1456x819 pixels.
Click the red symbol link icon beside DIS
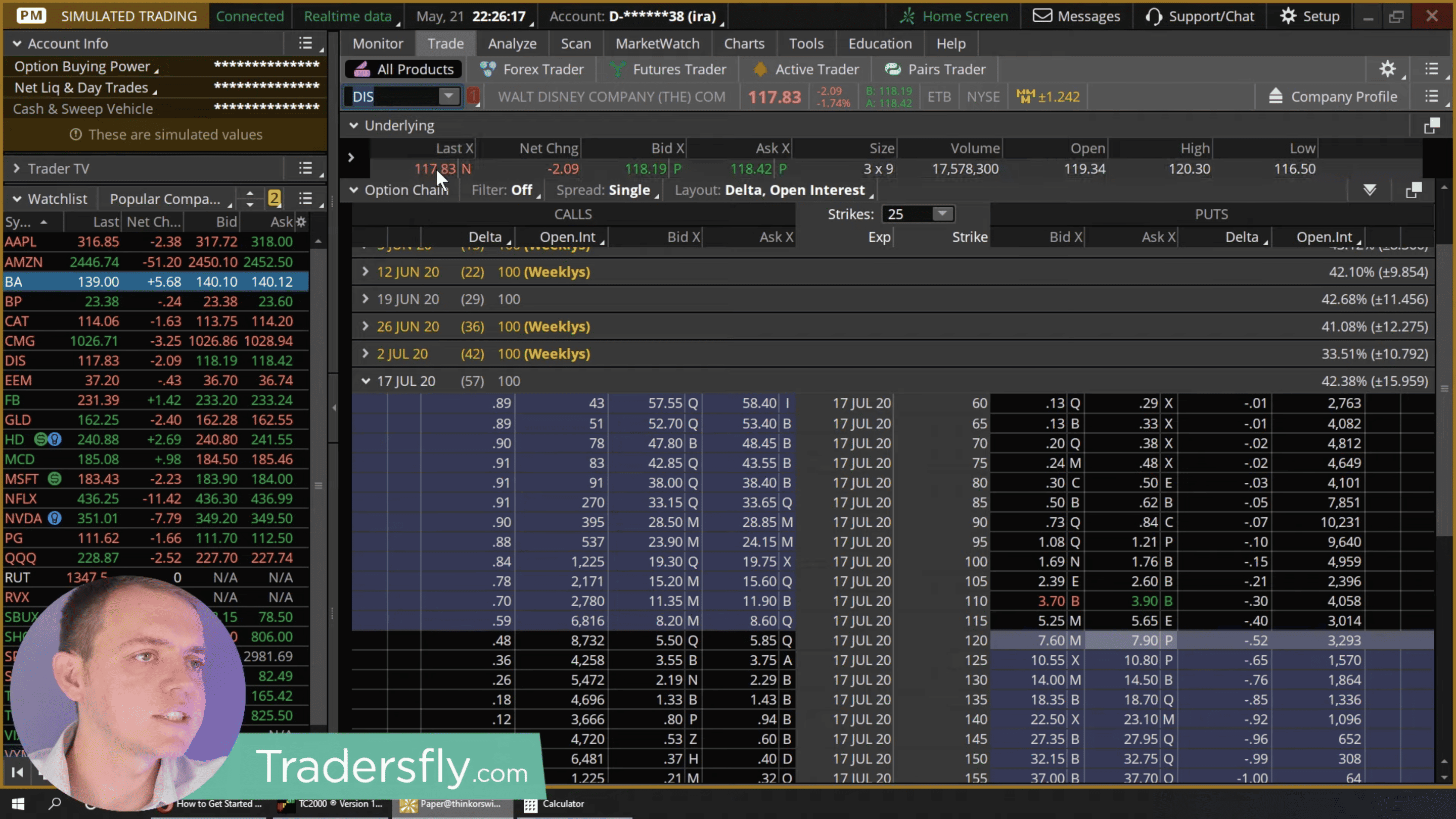[474, 97]
